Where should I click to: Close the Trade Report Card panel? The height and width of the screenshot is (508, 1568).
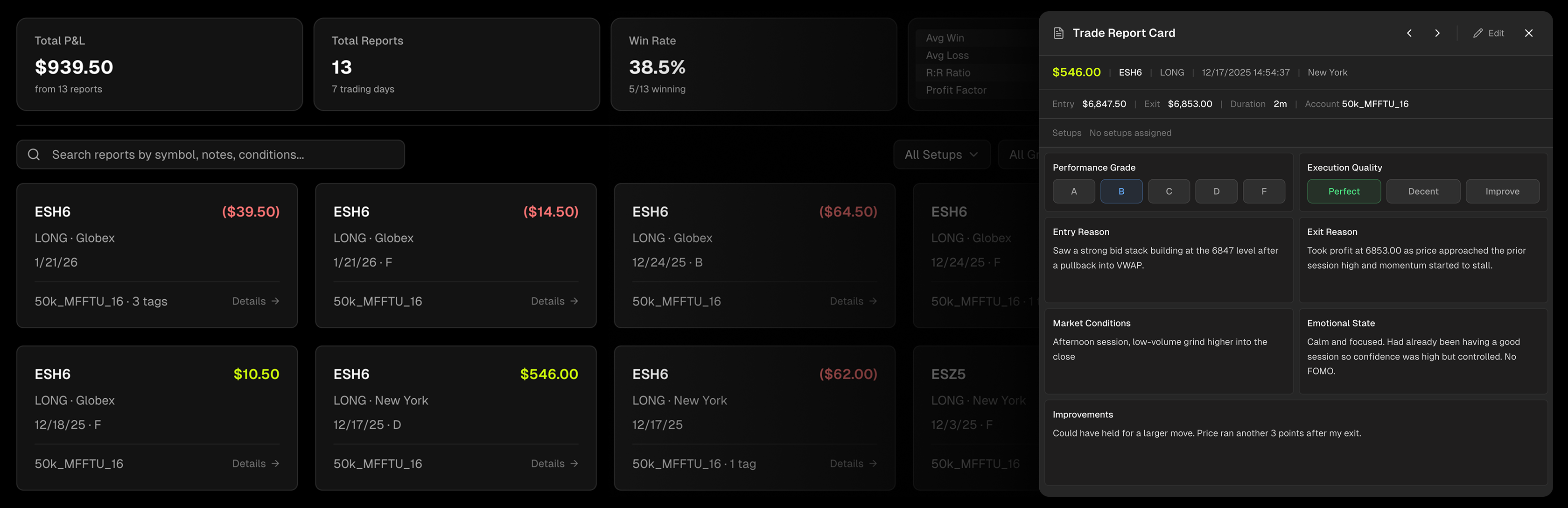pos(1529,33)
